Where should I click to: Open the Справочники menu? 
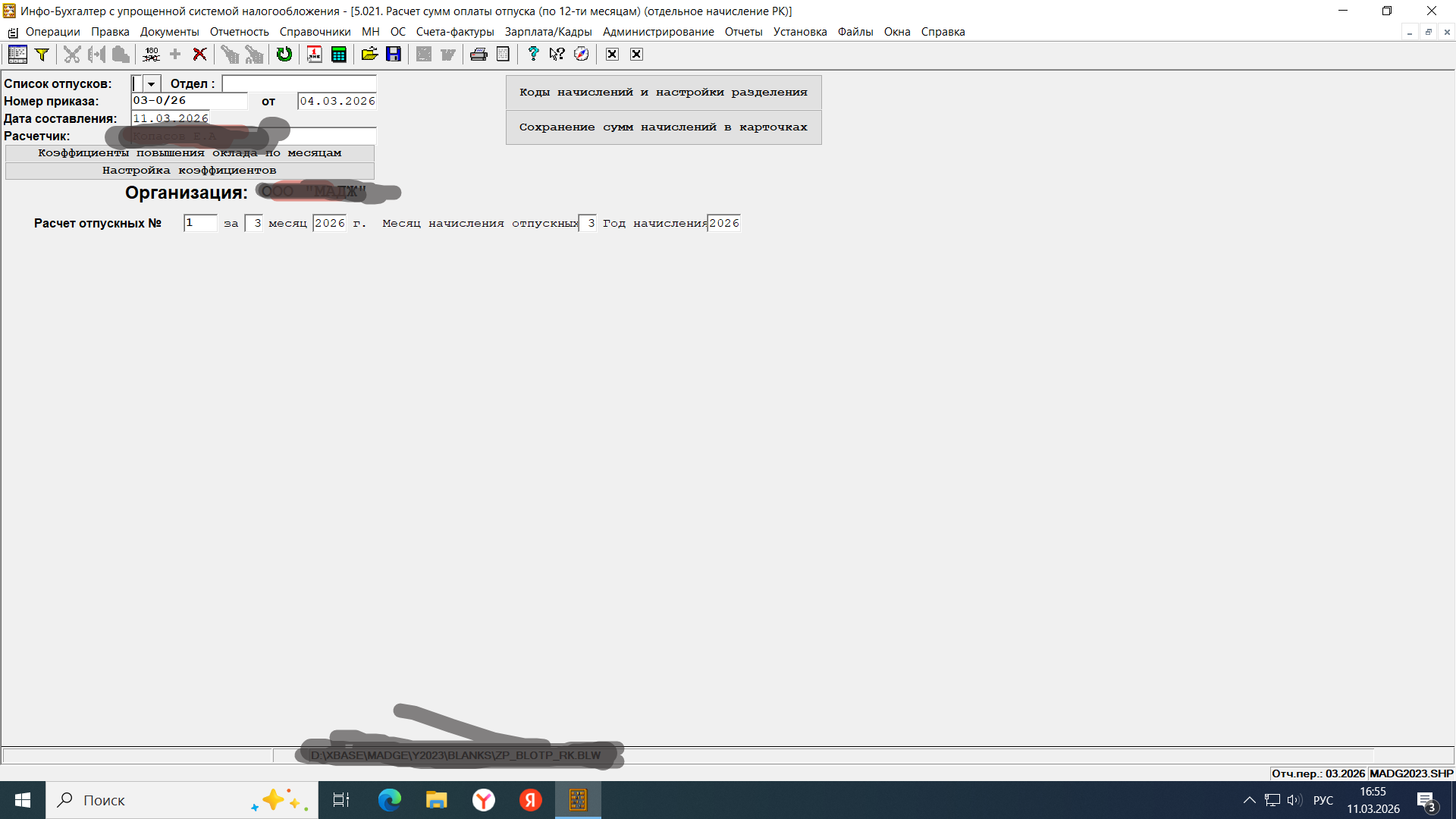click(315, 32)
